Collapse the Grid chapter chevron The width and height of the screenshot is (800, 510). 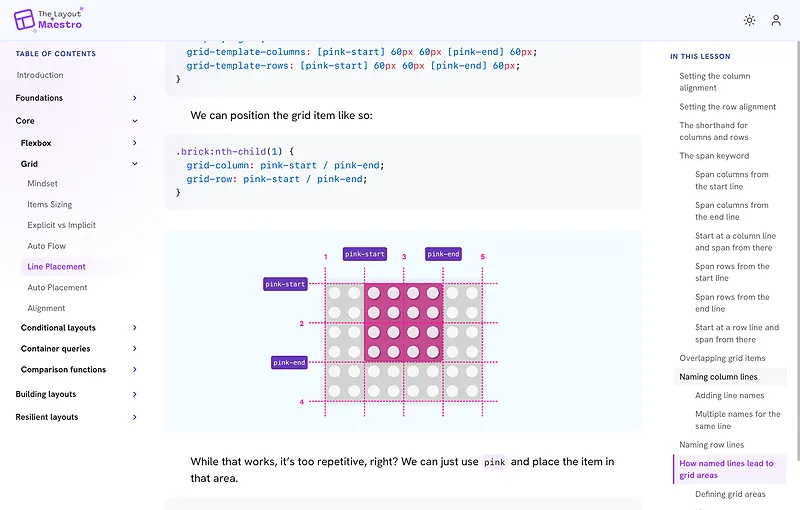tap(135, 164)
